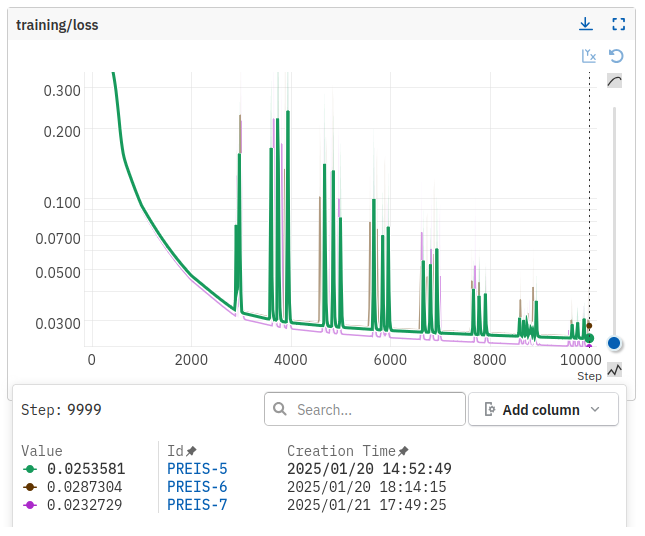
Task: Open the chart in fullscreen
Action: point(618,24)
